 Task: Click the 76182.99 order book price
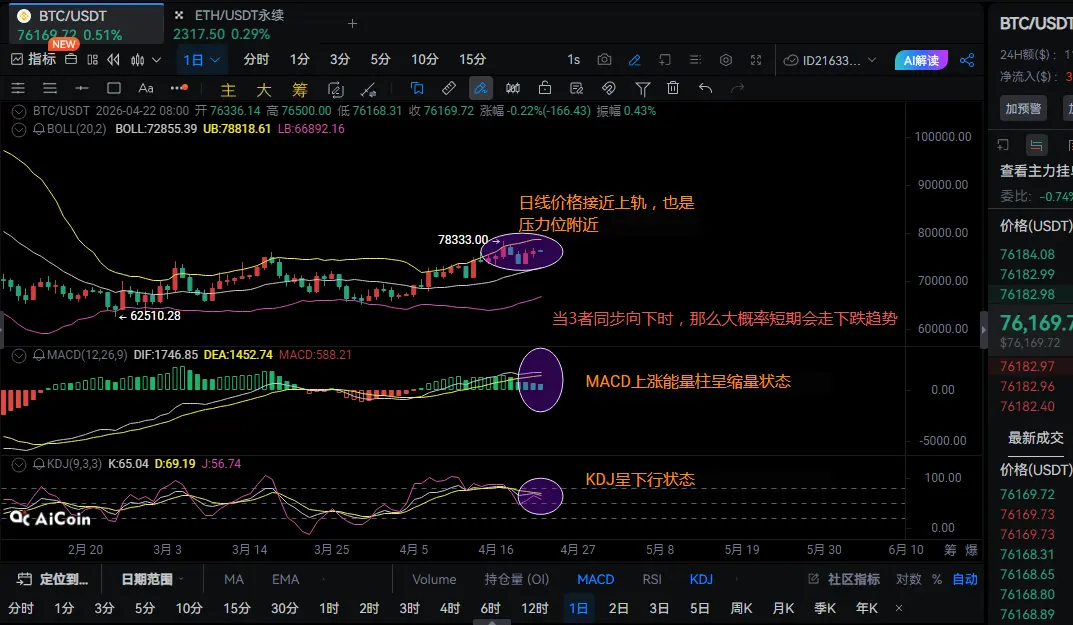[x=1027, y=275]
